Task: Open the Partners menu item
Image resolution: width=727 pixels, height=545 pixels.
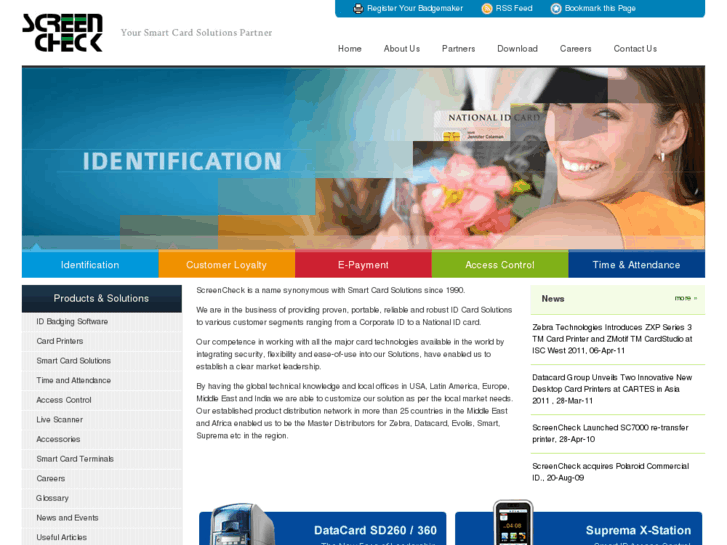Action: pyautogui.click(x=459, y=49)
